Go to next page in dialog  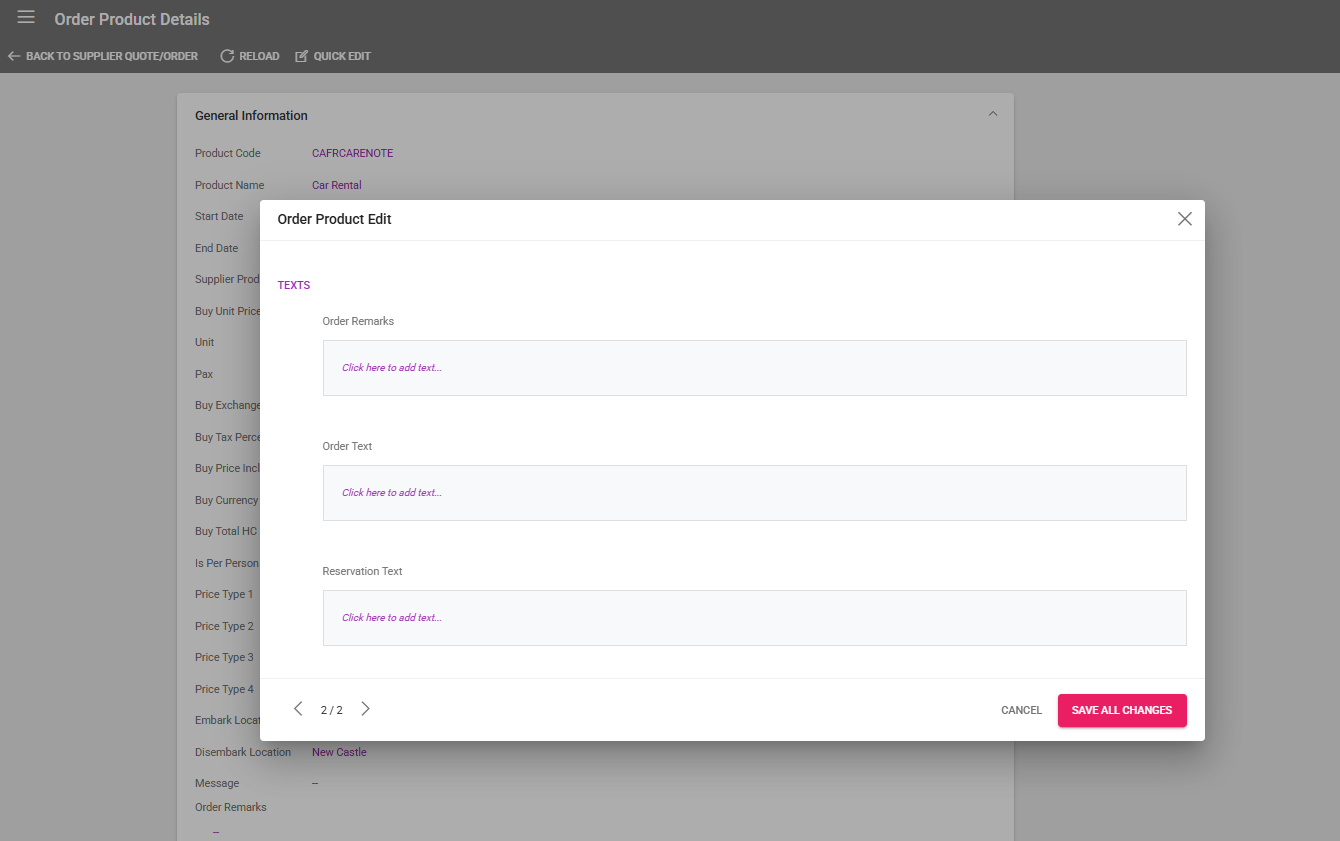click(365, 709)
